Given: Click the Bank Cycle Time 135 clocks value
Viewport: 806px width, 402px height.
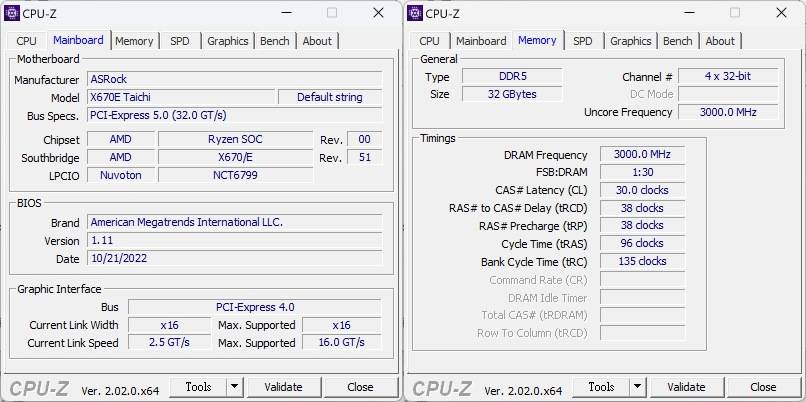Looking at the screenshot, I should tap(642, 262).
